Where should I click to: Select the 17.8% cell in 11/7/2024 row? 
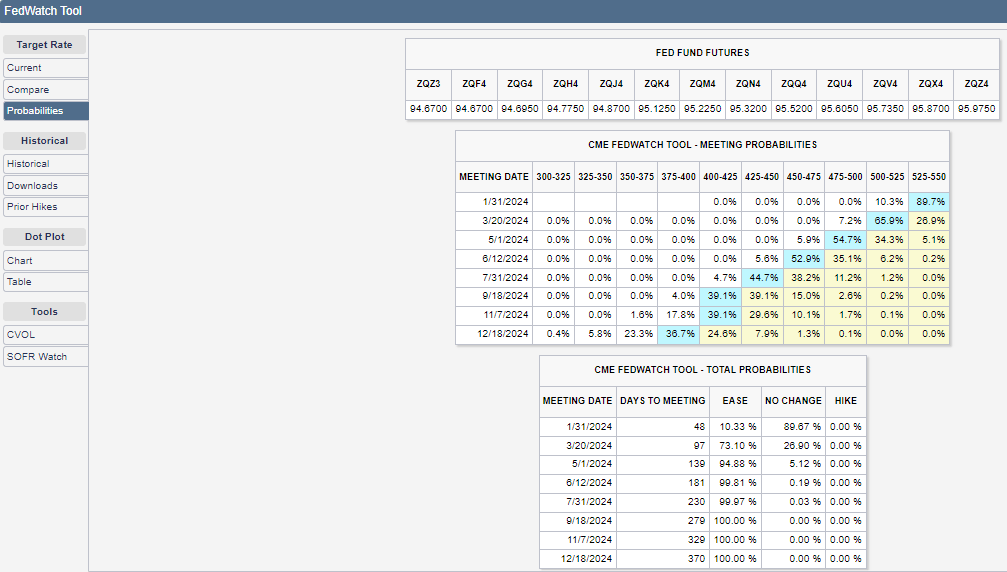[679, 315]
